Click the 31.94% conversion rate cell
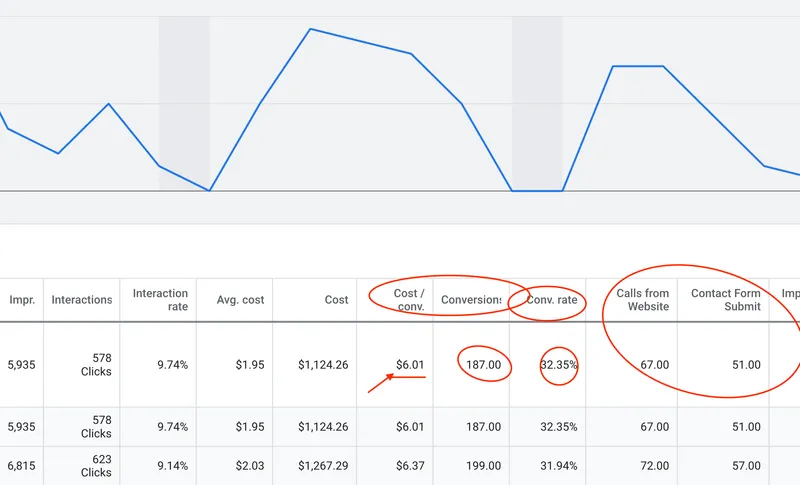This screenshot has width=800, height=485. [x=559, y=466]
